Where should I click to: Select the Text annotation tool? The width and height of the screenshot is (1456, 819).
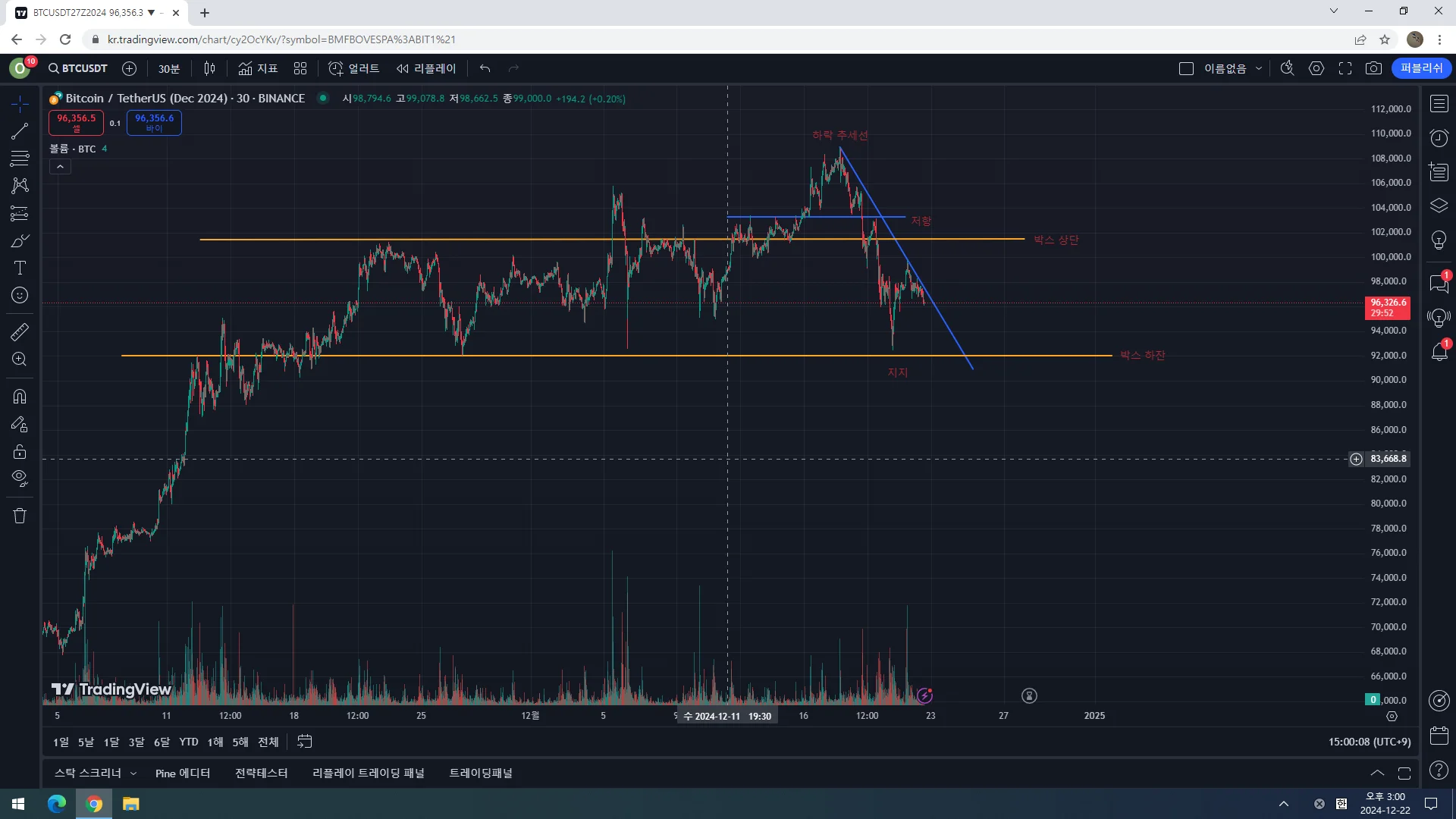coord(20,268)
